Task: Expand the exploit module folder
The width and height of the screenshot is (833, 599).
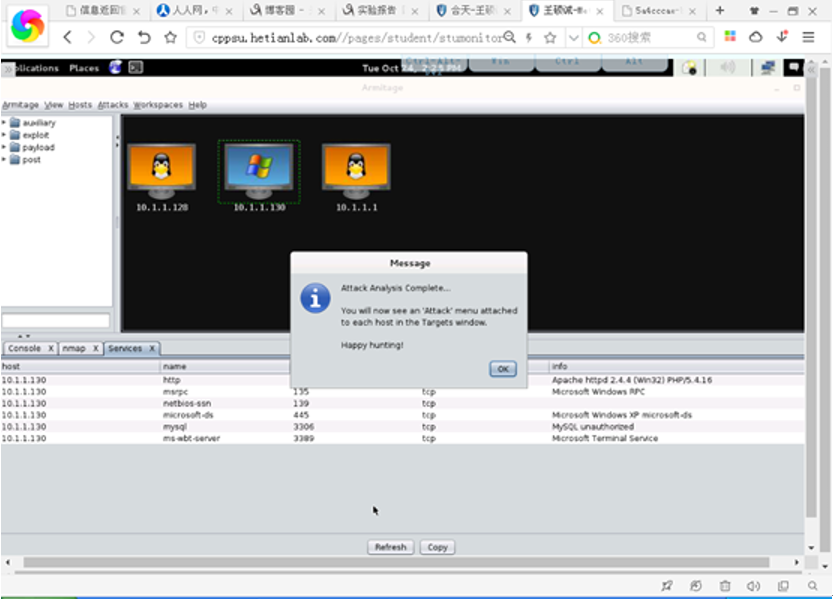Action: coord(4,135)
